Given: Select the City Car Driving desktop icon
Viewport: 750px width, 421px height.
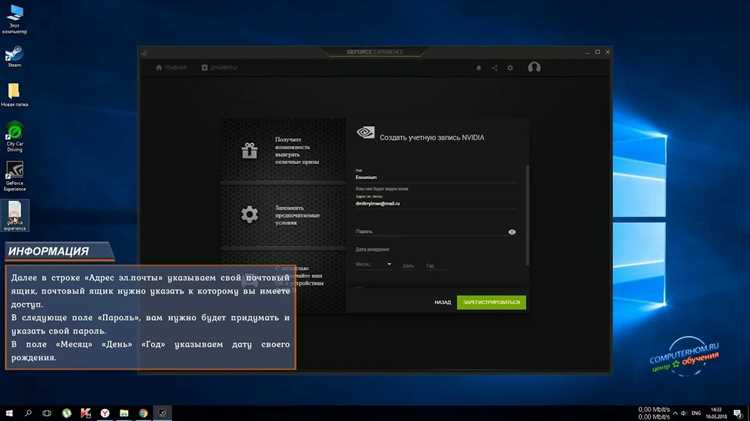Looking at the screenshot, I should pyautogui.click(x=14, y=136).
